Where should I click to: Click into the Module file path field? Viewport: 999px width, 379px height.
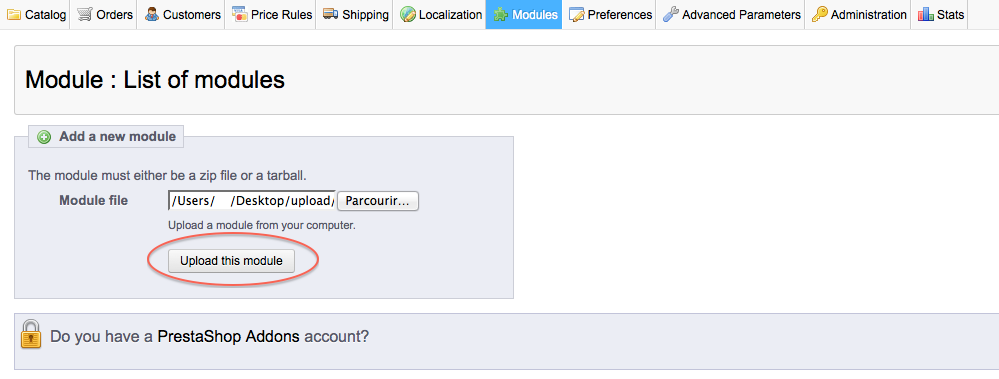click(252, 201)
